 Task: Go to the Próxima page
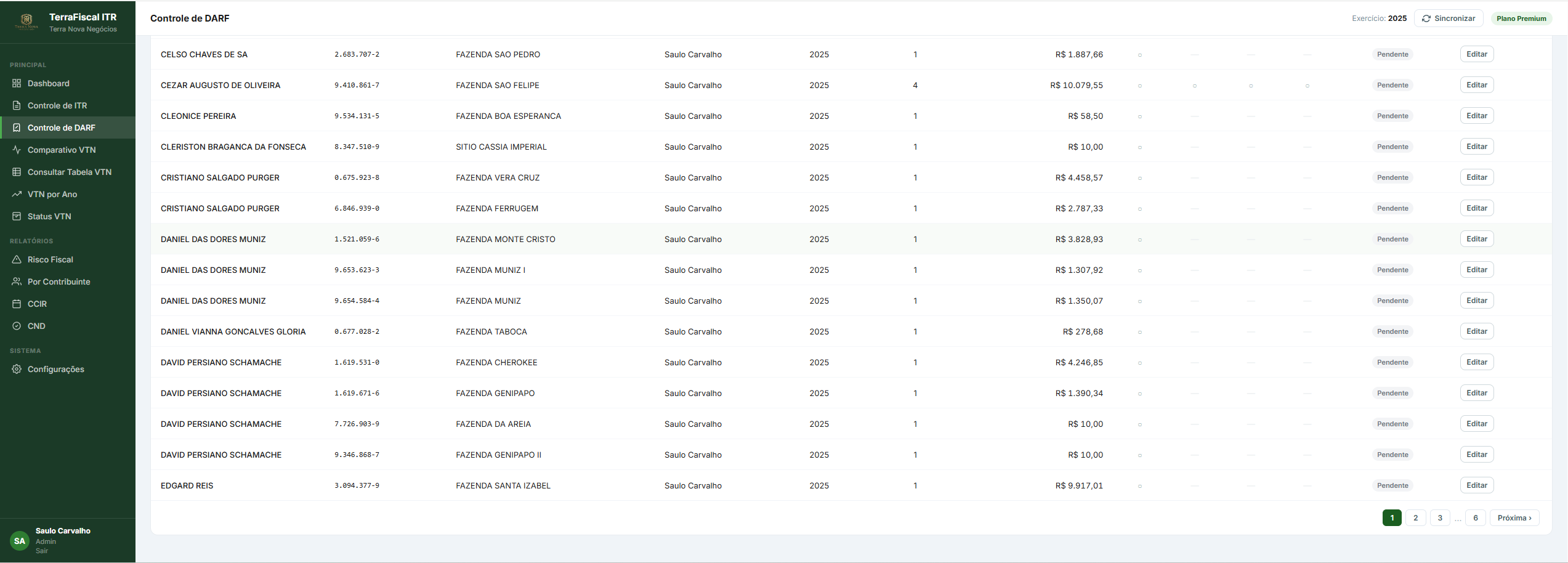coord(1514,518)
